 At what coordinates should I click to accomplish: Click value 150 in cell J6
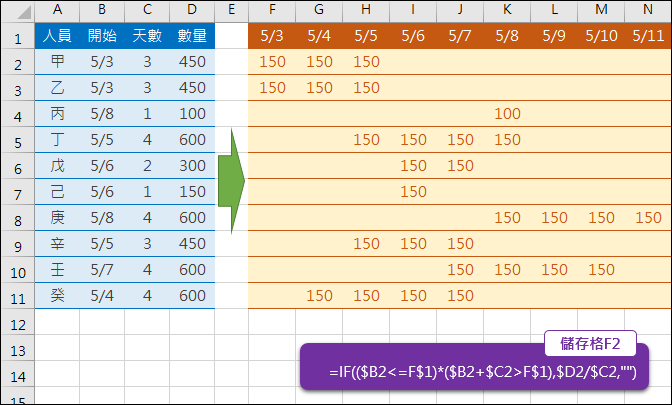(460, 165)
